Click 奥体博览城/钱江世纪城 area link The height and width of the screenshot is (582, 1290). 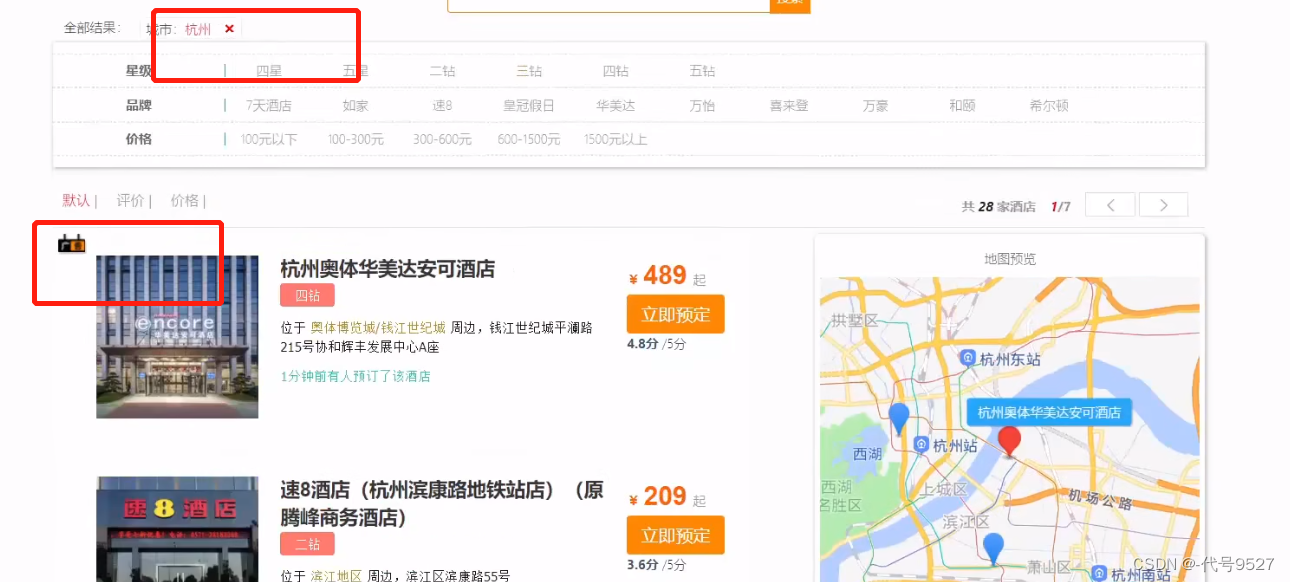(378, 327)
